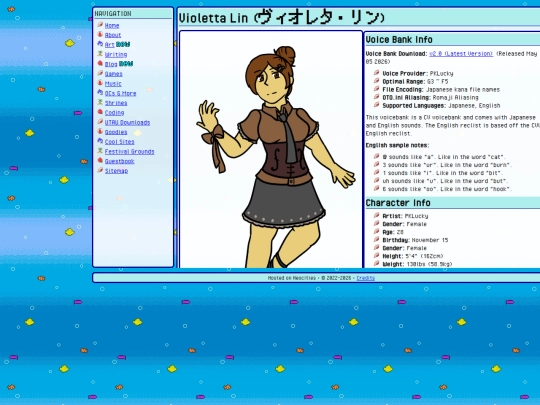Click the 'Optimal Range: G3 ~ F5' line
Screen dimensions: 540x405
click(415, 82)
